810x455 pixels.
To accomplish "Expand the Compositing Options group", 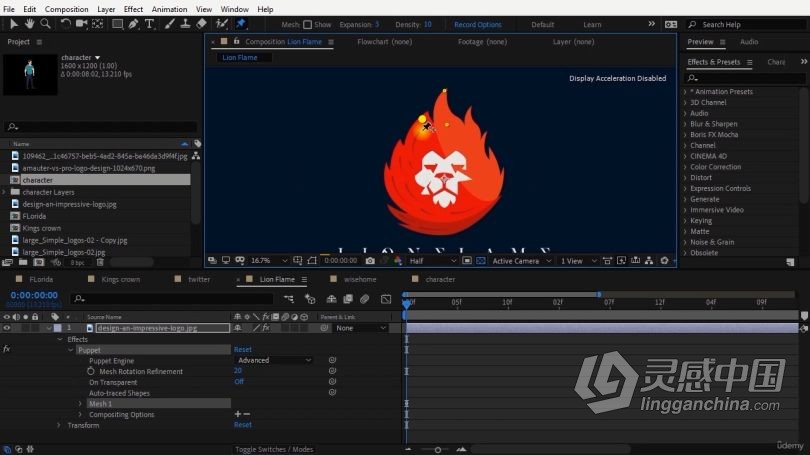I will [x=80, y=414].
